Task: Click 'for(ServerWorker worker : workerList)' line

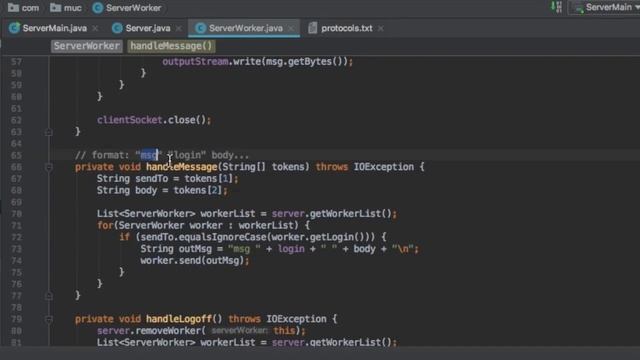Action: point(203,225)
